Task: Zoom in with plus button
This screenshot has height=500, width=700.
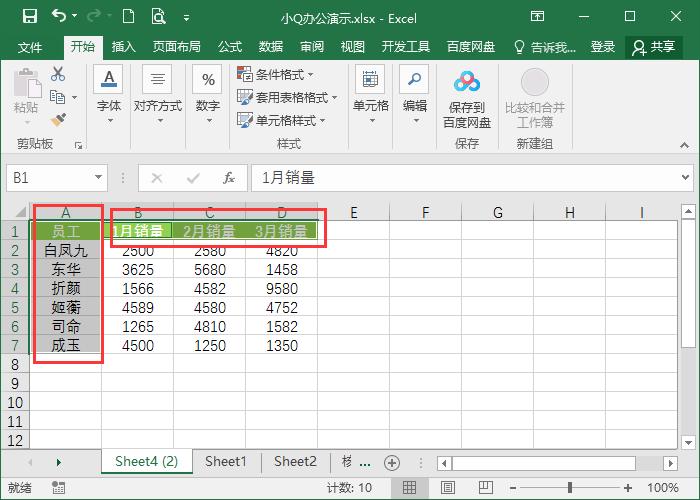Action: [x=628, y=488]
